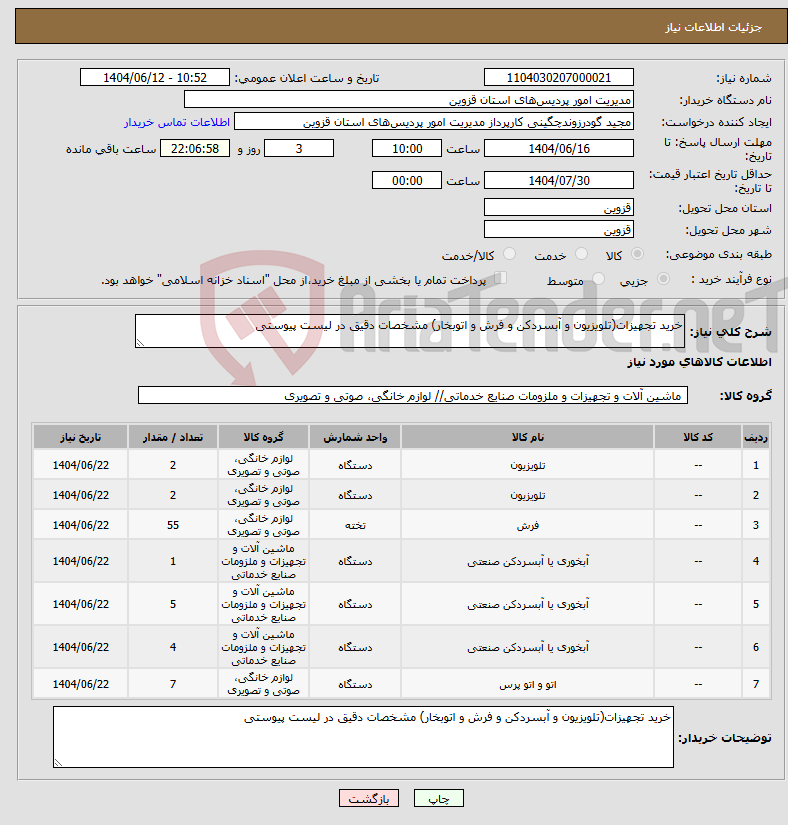Image resolution: width=788 pixels, height=825 pixels.
Task: Click آبخوری یا آبسردکن صنعتی in row 5
Action: (x=528, y=604)
